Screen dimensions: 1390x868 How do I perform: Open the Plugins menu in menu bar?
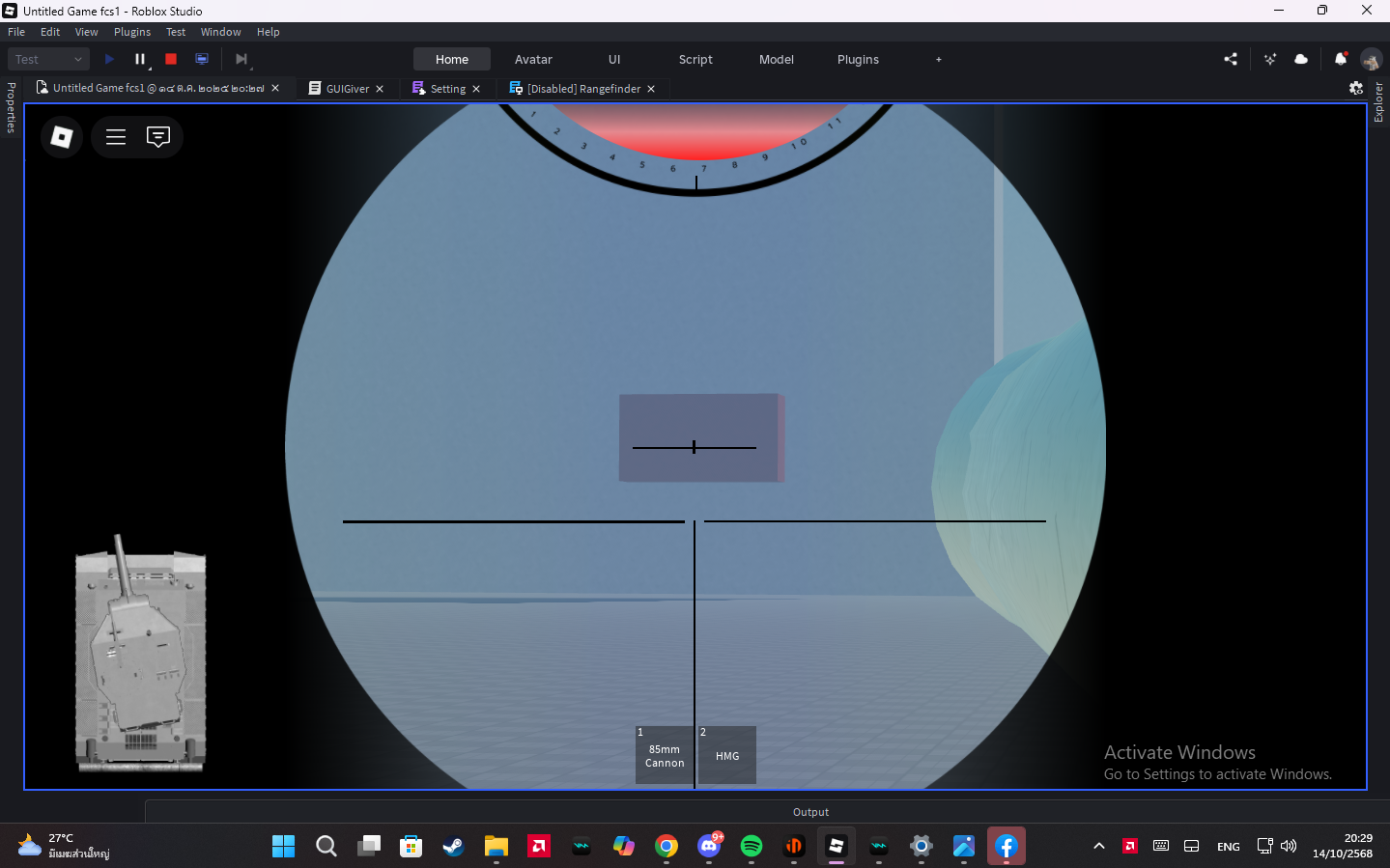point(132,32)
